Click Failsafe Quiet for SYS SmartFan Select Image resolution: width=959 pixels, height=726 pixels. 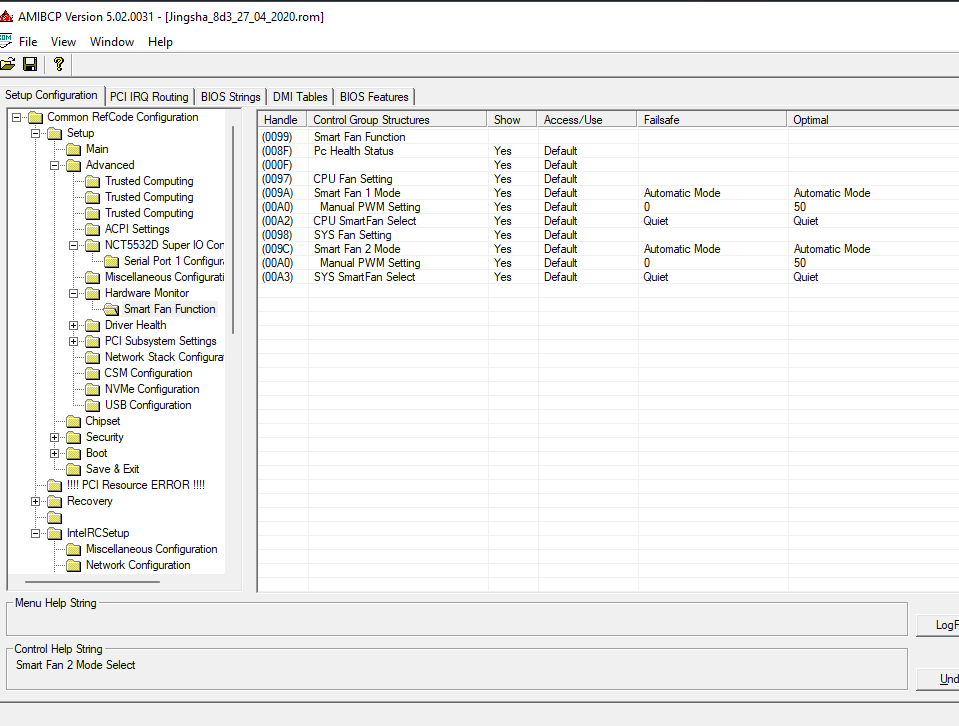(656, 277)
